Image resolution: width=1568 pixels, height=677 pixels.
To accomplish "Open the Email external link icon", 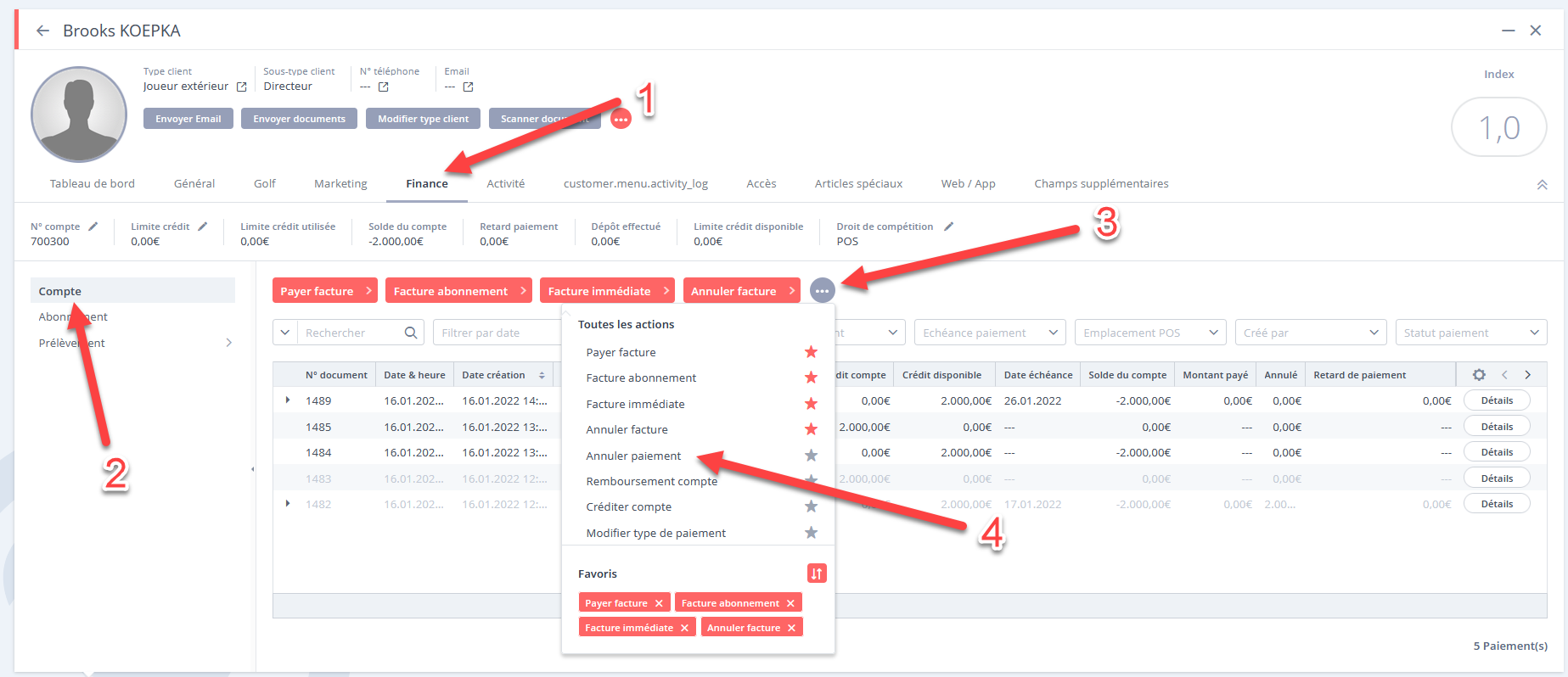I will point(468,87).
